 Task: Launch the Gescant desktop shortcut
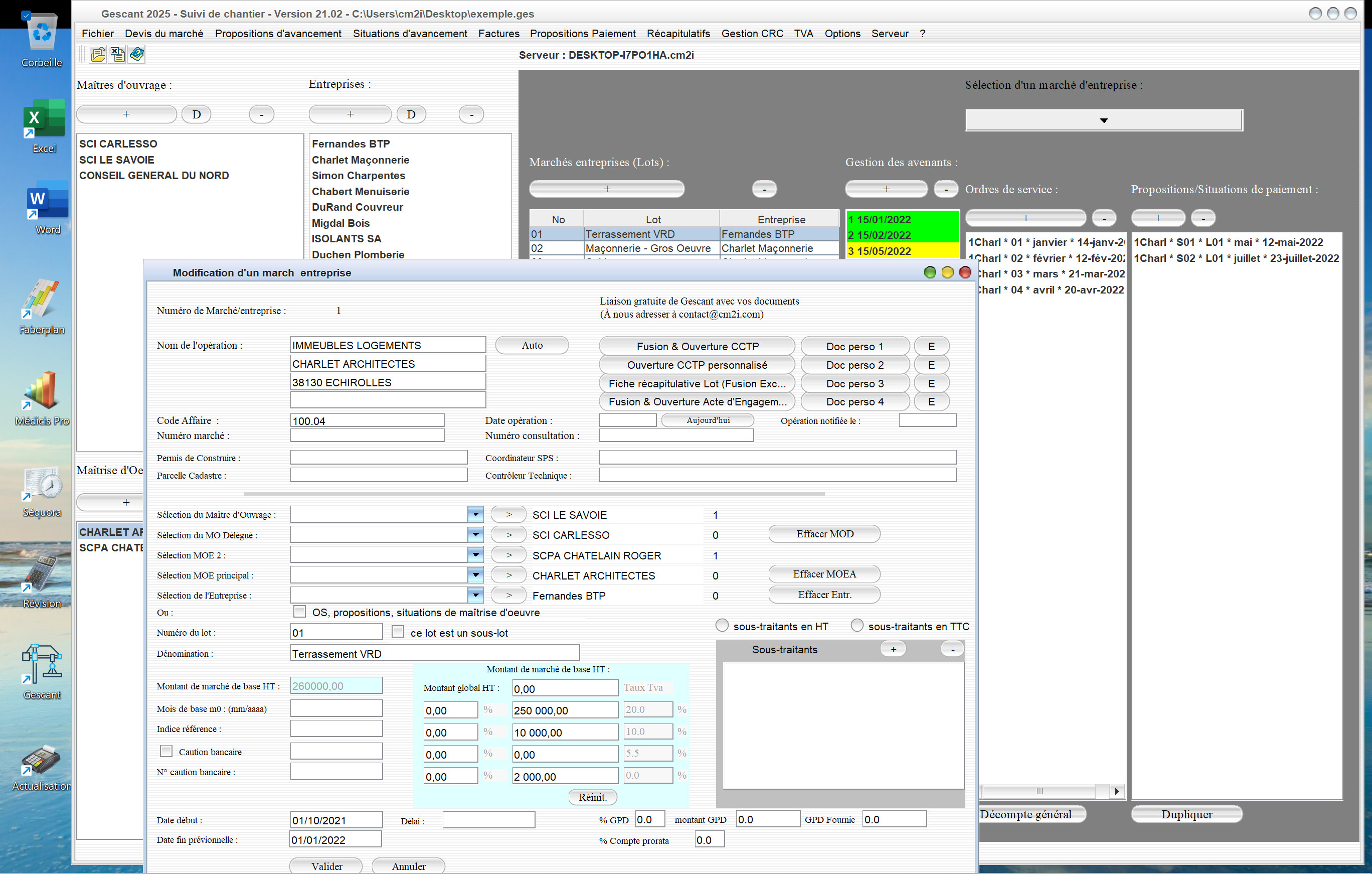click(42, 673)
